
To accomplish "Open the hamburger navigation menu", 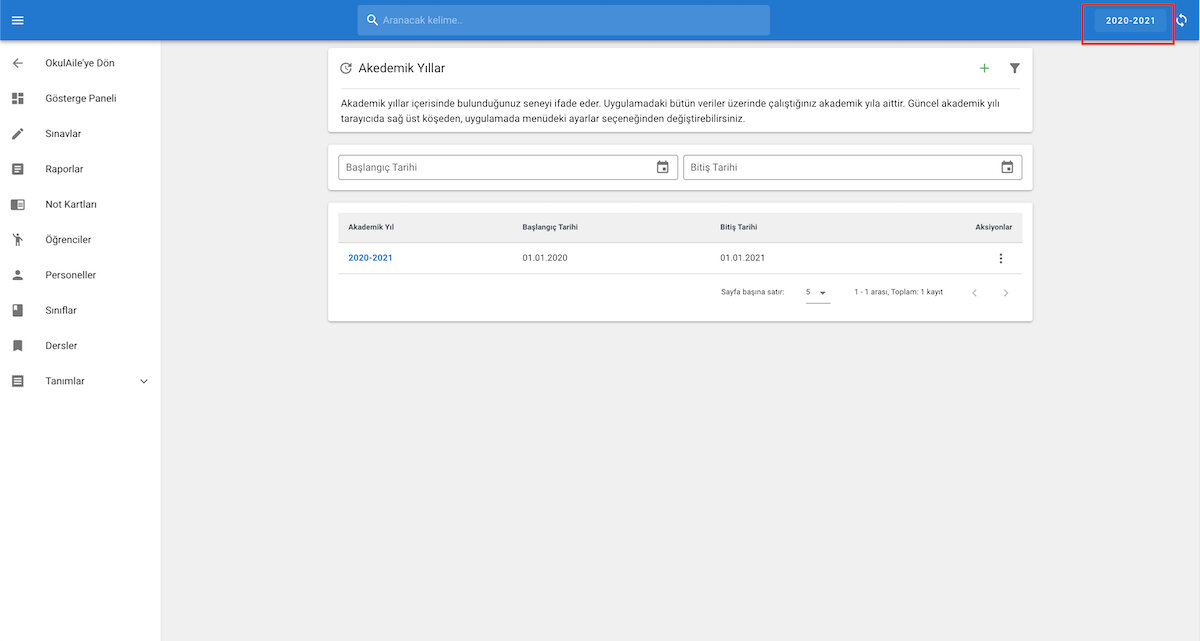I will click(17, 20).
